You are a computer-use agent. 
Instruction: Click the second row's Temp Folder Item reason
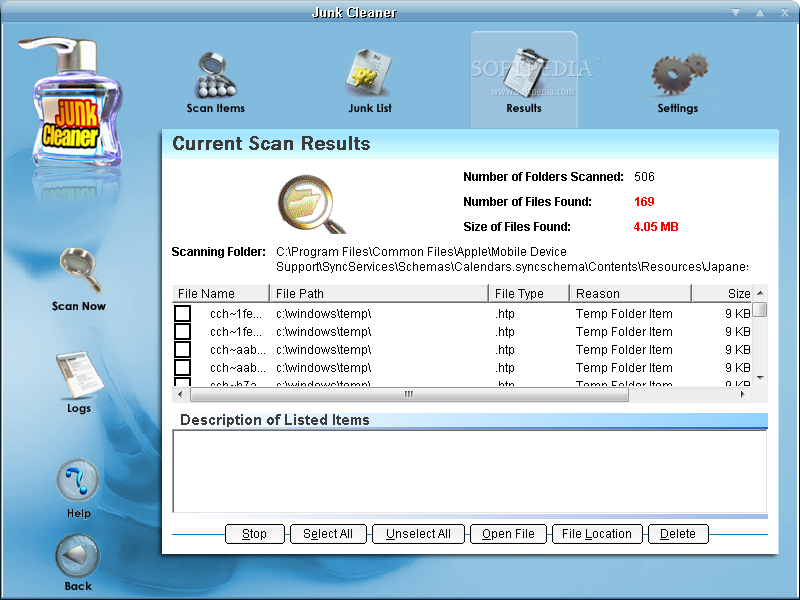tap(624, 332)
